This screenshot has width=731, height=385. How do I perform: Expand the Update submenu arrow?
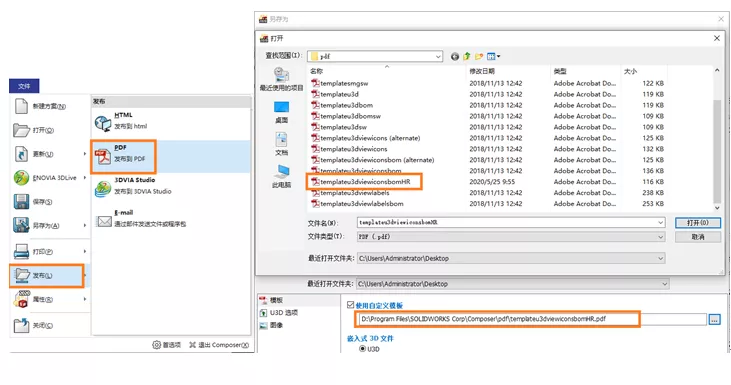[85, 154]
